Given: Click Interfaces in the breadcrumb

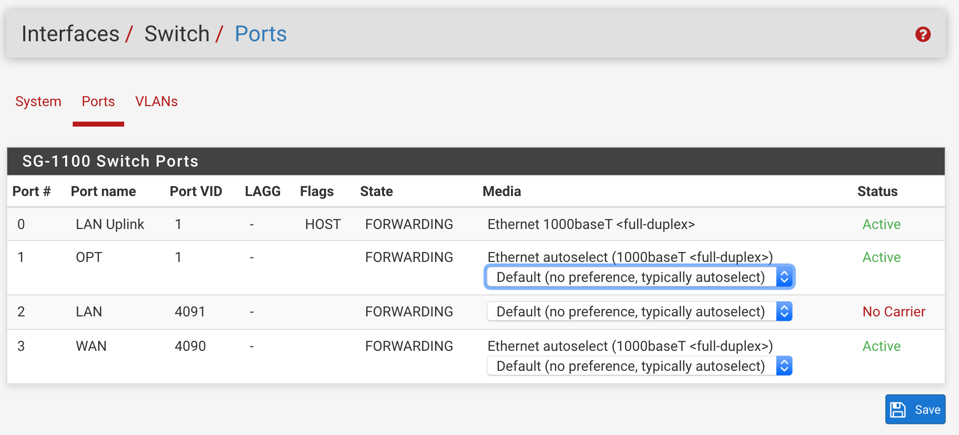Looking at the screenshot, I should 70,34.
